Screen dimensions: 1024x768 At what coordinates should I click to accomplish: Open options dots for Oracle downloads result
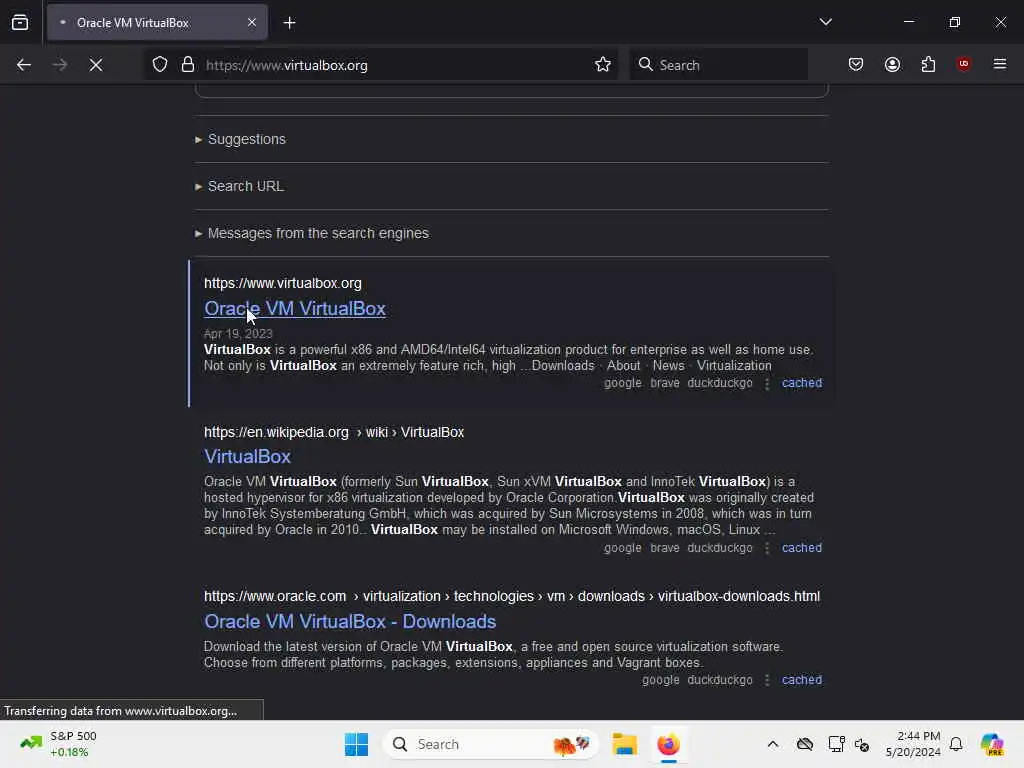click(x=767, y=680)
